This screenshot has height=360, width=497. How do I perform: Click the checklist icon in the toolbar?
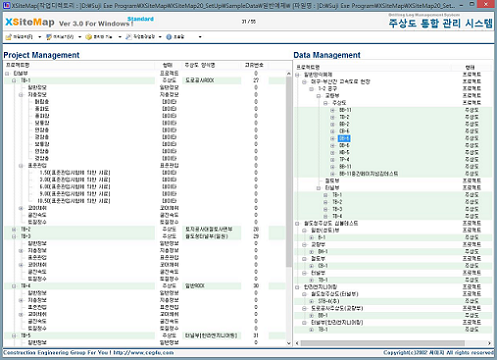click(49, 37)
